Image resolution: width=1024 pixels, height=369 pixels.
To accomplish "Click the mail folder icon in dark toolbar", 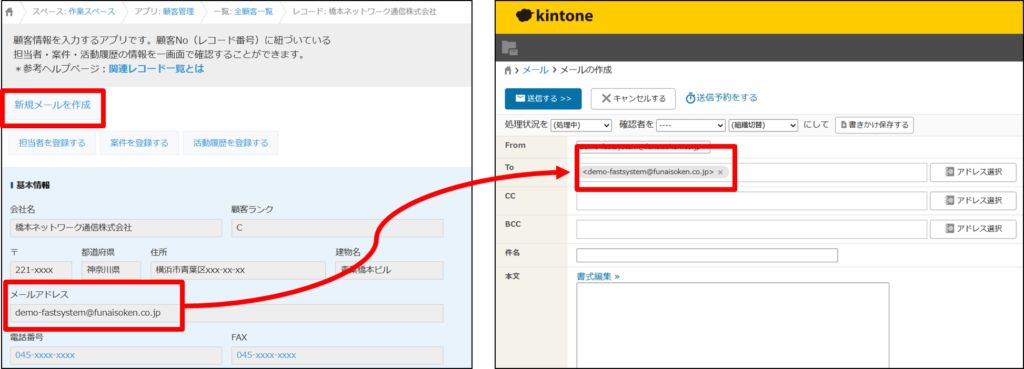I will 509,47.
